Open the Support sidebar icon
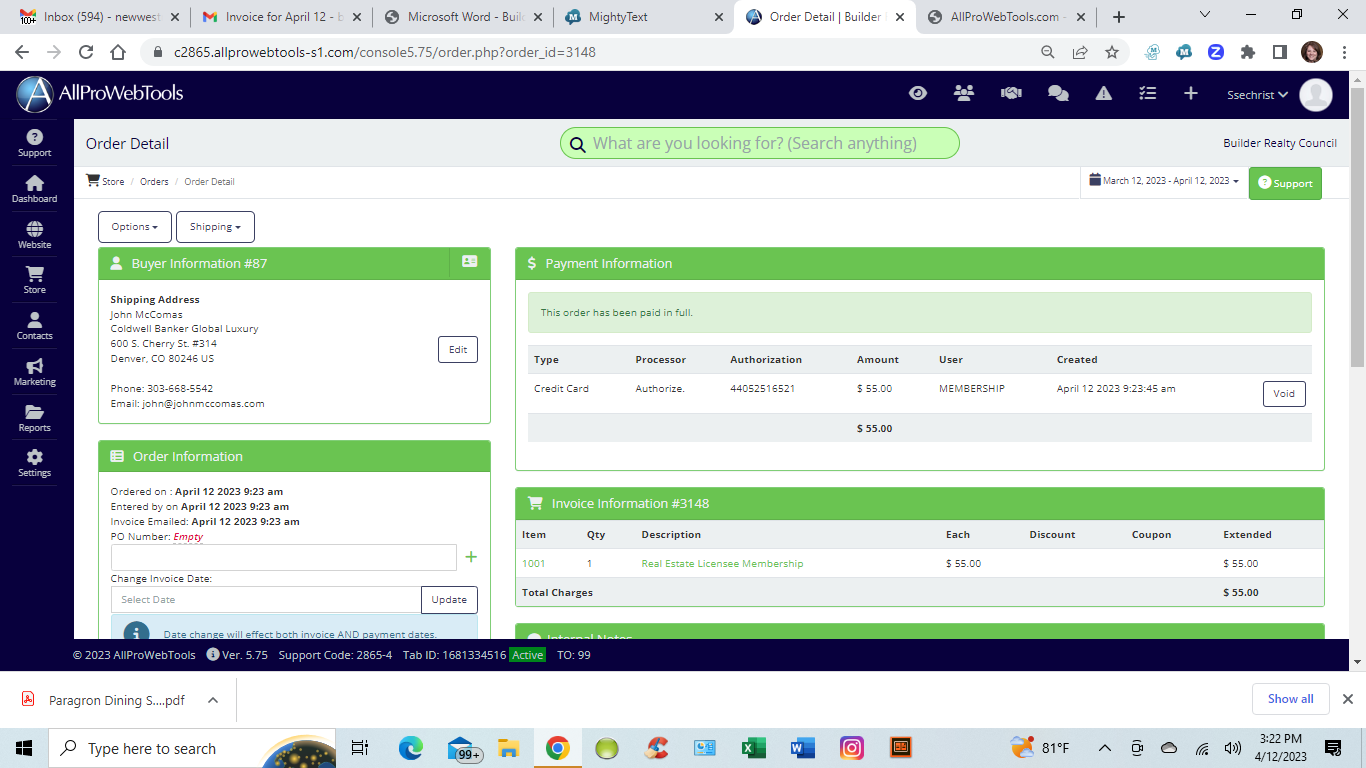1366x768 pixels. (34, 143)
